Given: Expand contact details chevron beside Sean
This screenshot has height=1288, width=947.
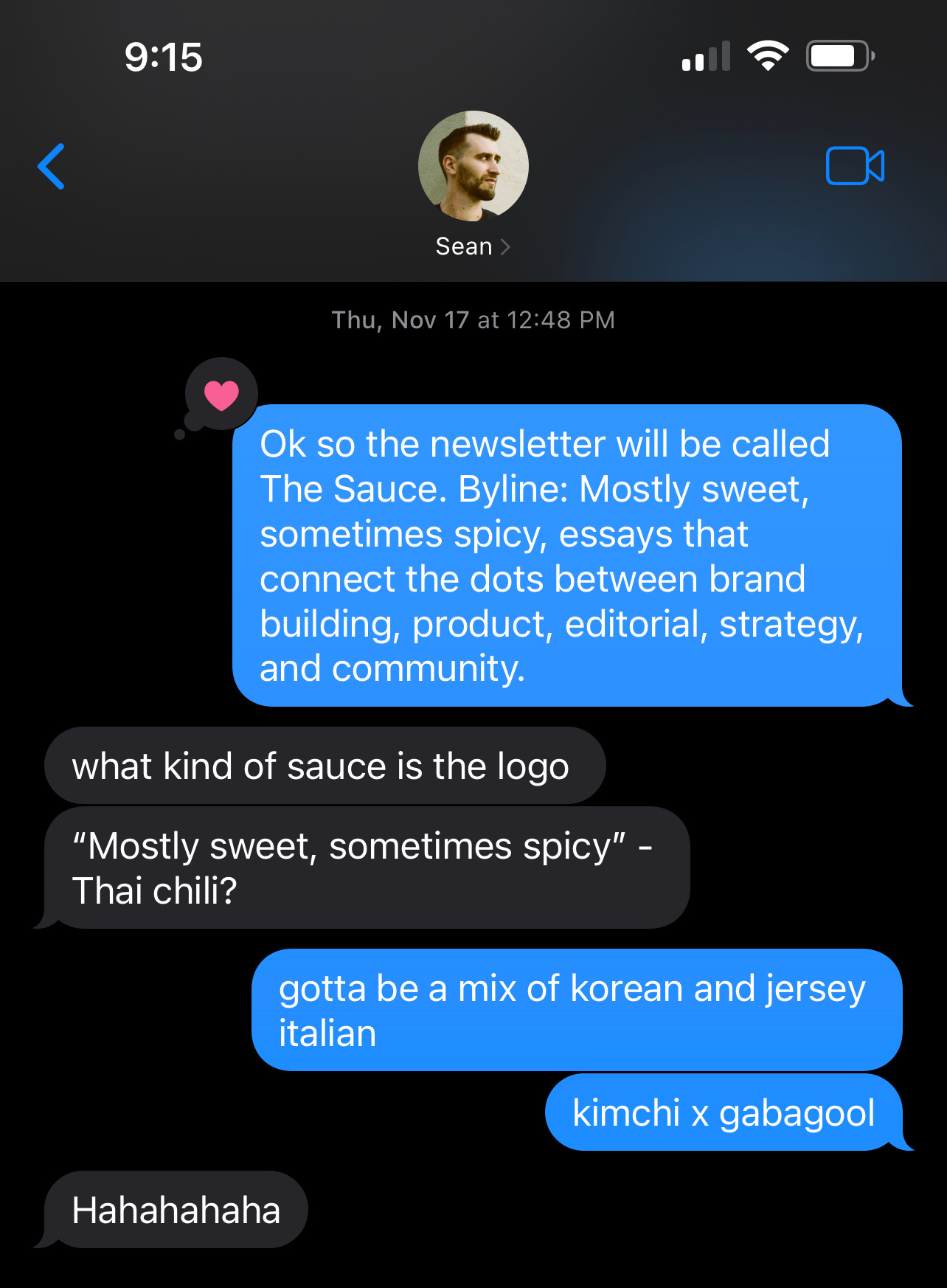Looking at the screenshot, I should pos(505,247).
